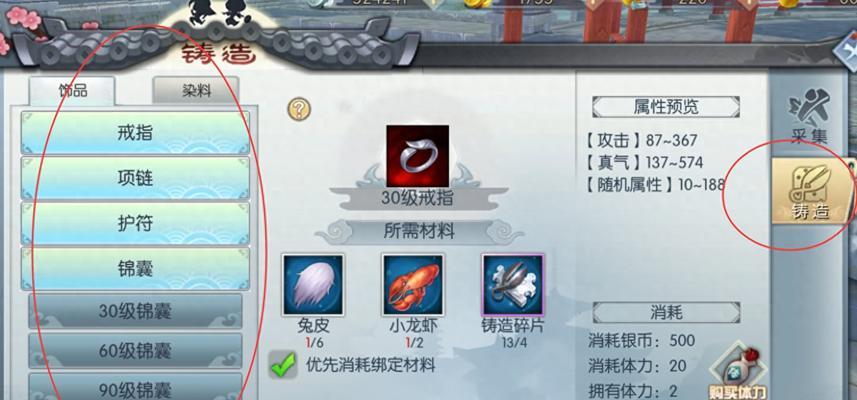Select the 铸造 forging side icon

(812, 190)
